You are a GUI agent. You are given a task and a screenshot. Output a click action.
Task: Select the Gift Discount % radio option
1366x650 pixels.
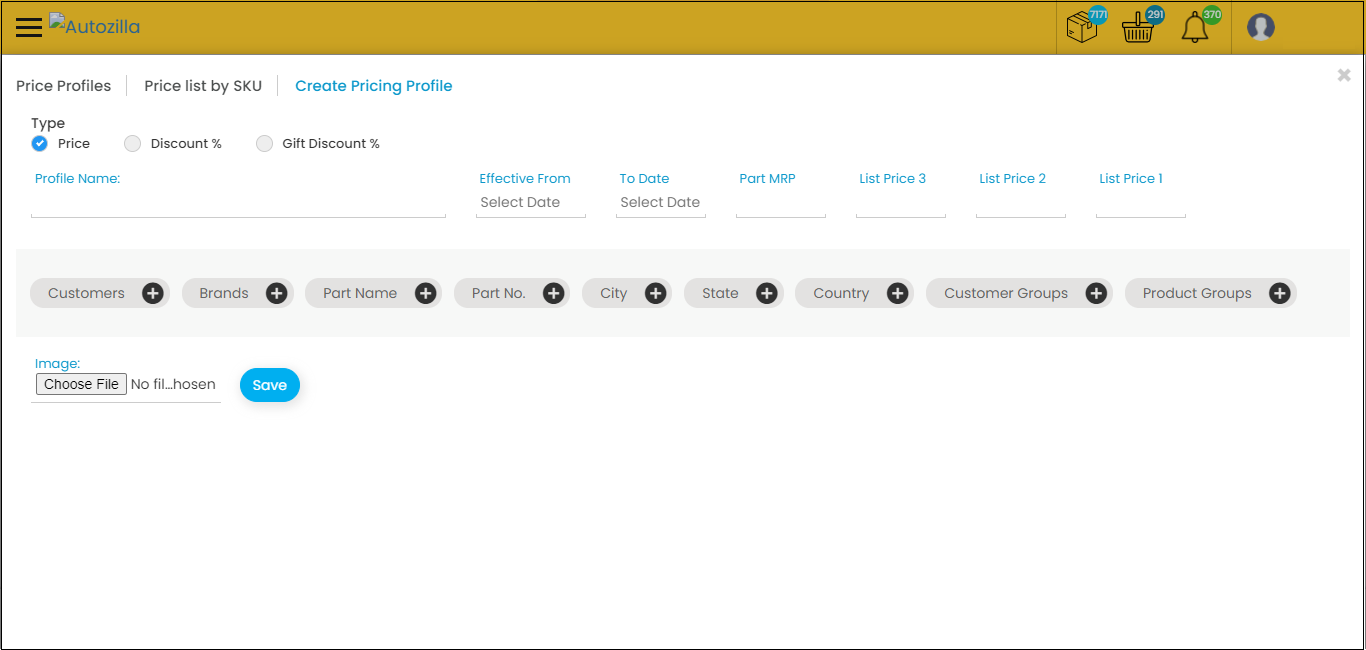264,144
